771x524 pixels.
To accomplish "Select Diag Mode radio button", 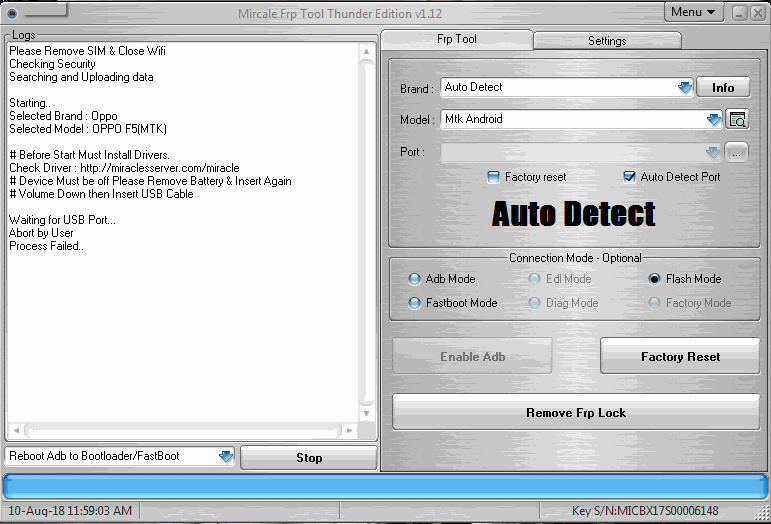I will click(534, 303).
